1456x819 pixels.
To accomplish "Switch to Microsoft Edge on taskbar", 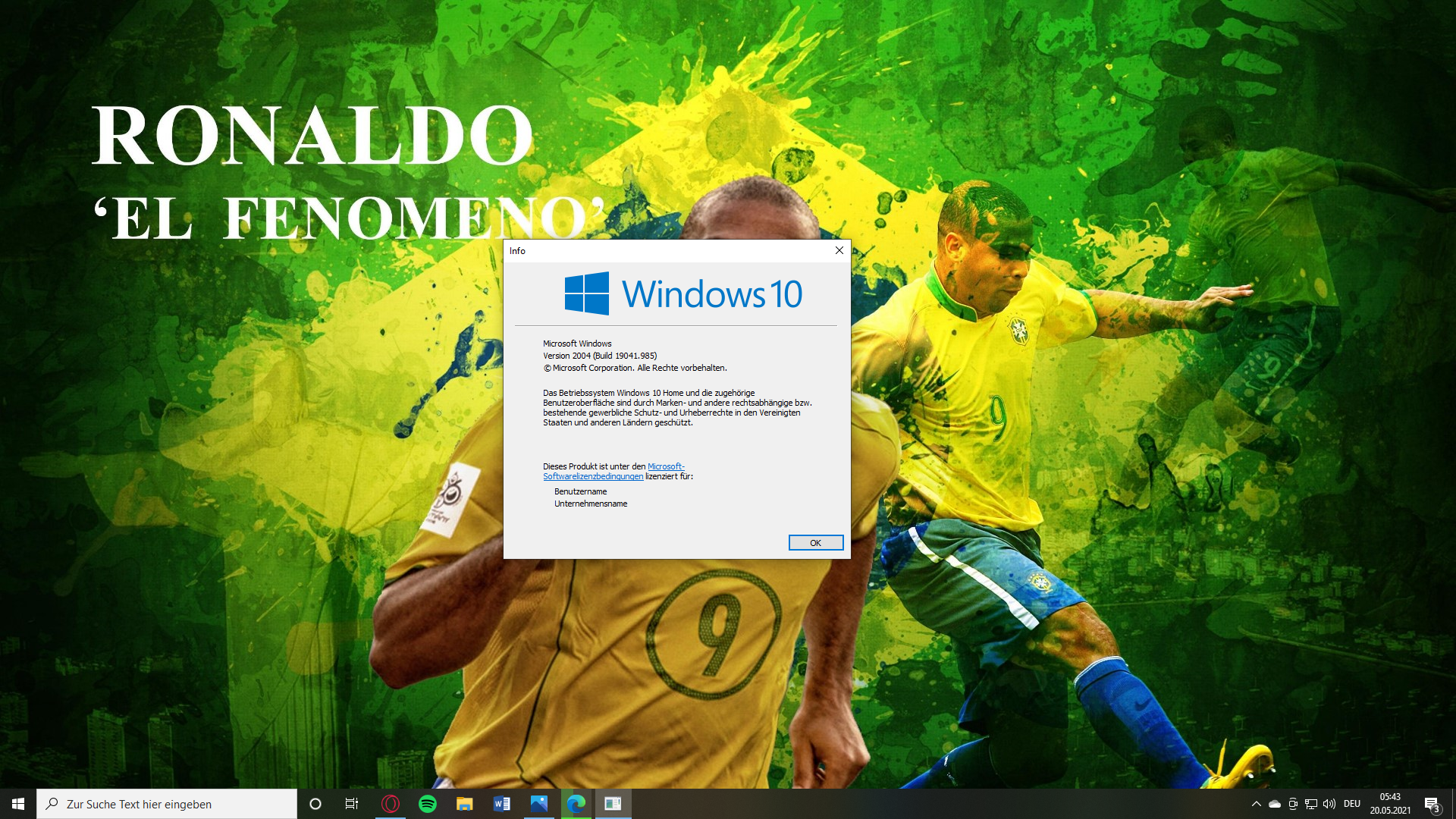I will pos(576,804).
